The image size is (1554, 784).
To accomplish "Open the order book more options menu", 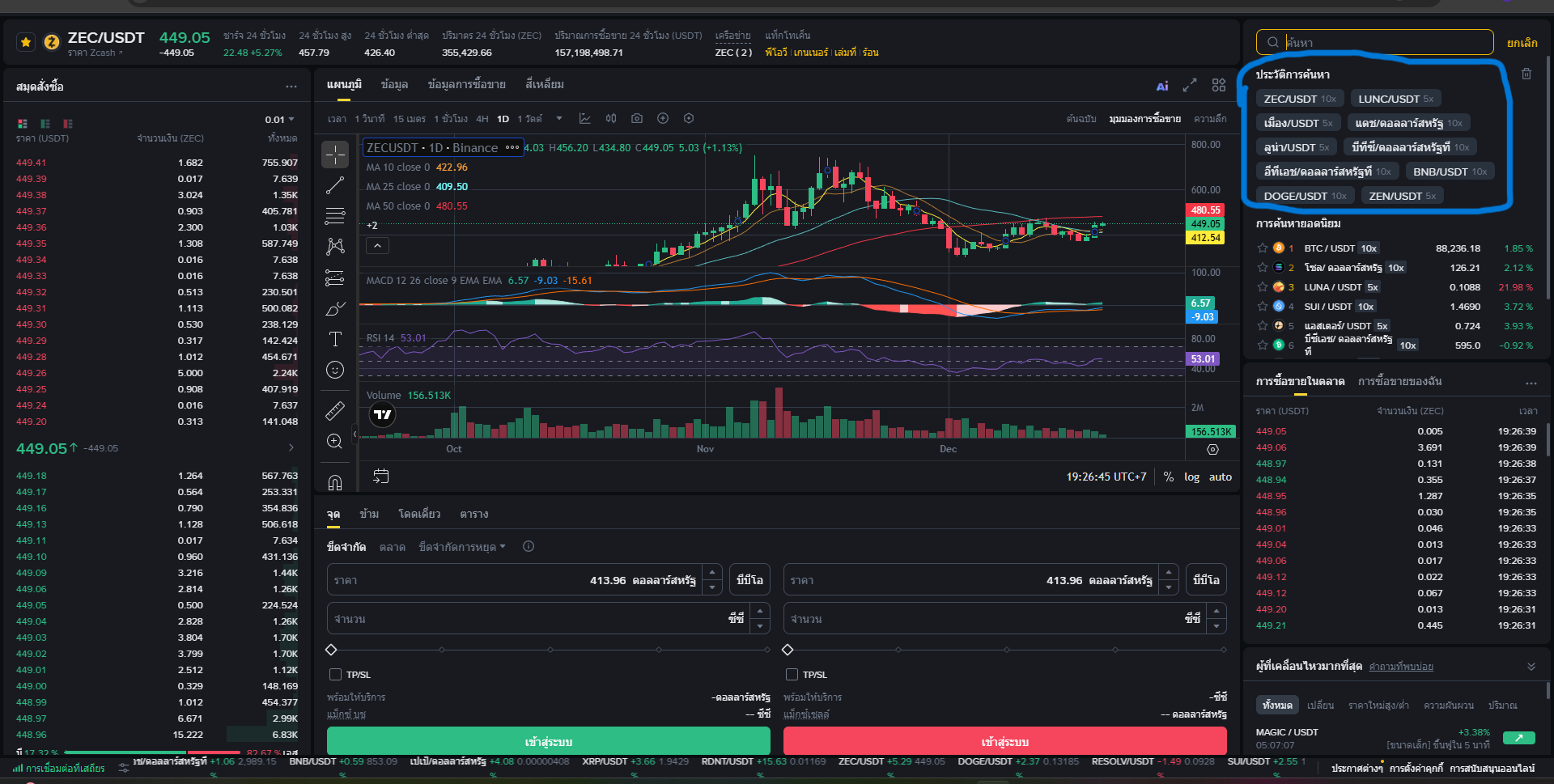I will tap(291, 87).
